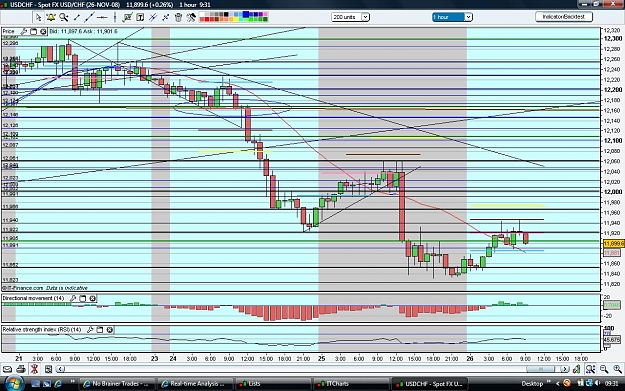Select the vertical line tool
This screenshot has width=625, height=391.
pyautogui.click(x=115, y=17)
